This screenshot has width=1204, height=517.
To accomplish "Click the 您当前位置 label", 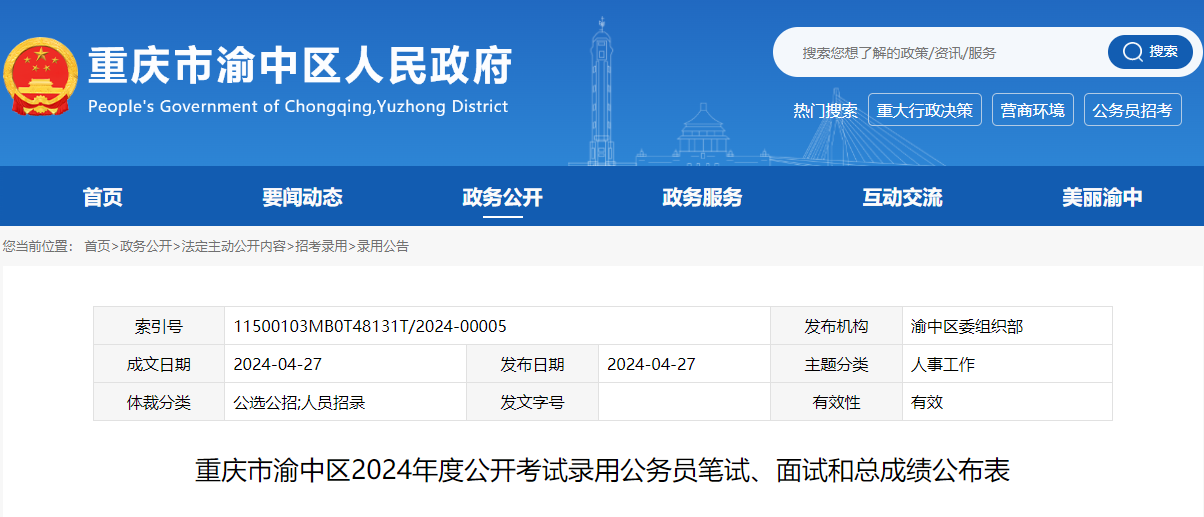I will click(x=37, y=246).
